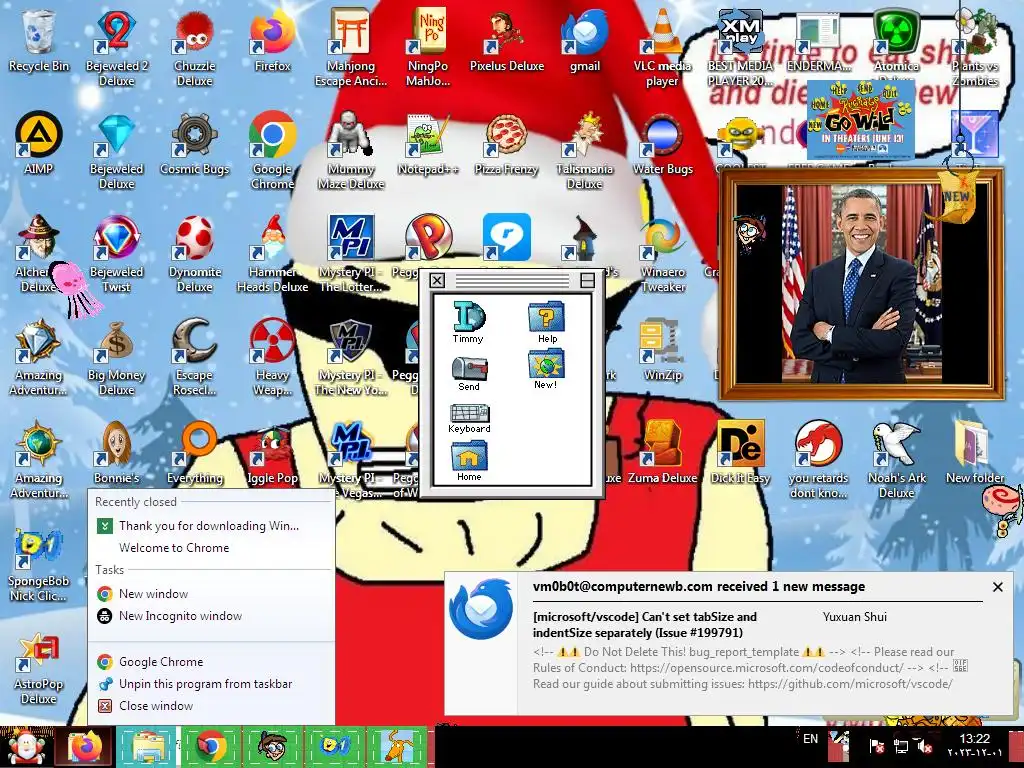Open the AIMP desktop icon

tap(39, 142)
